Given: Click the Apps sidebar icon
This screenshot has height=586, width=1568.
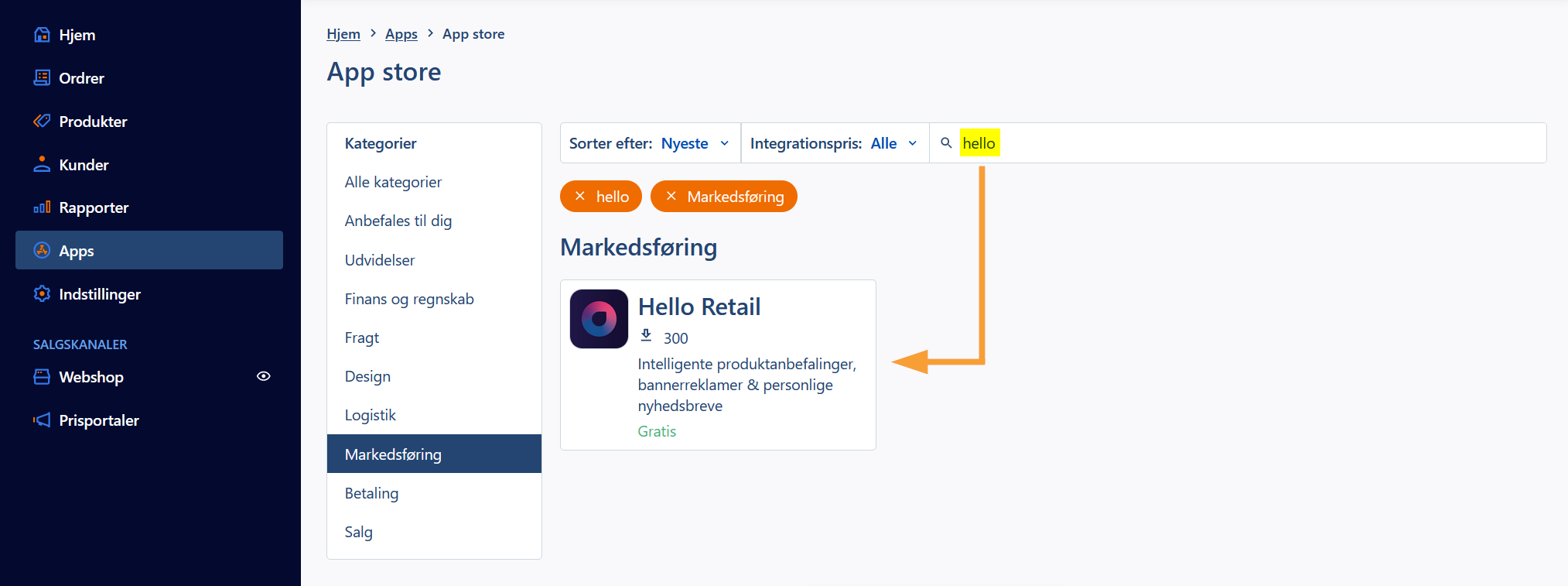Looking at the screenshot, I should pyautogui.click(x=42, y=250).
